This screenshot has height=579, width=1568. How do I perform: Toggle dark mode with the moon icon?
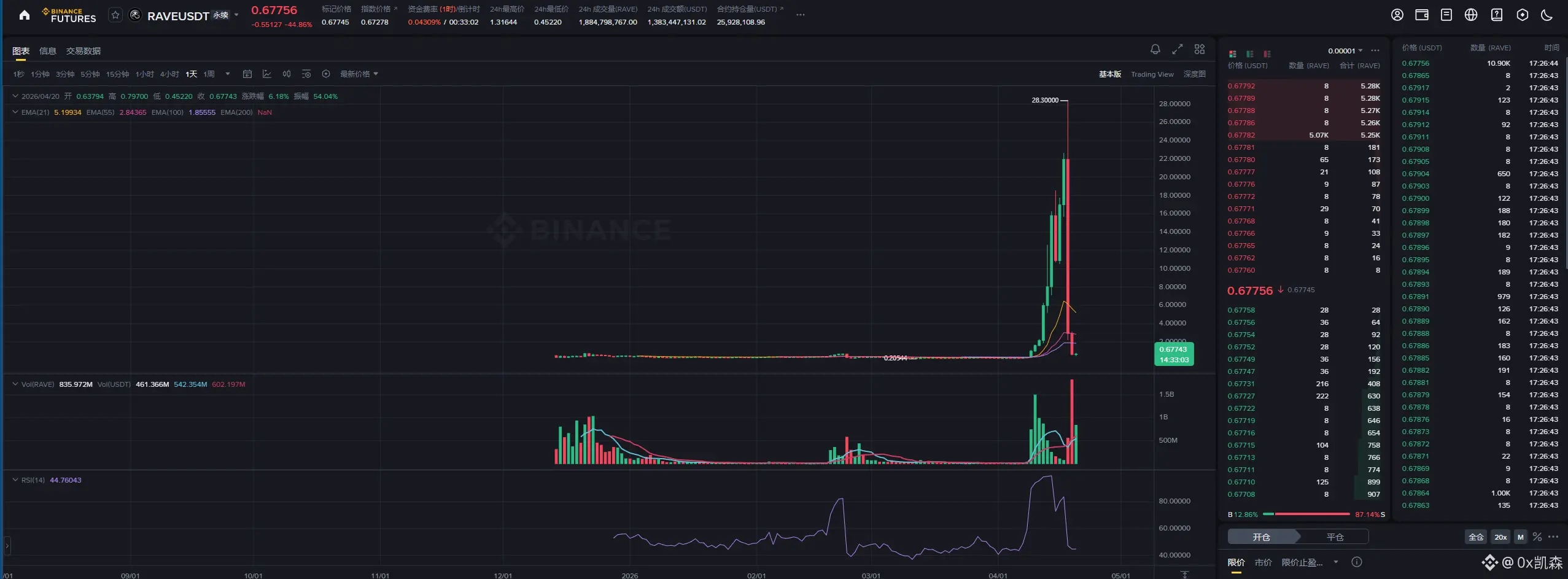[x=1547, y=15]
